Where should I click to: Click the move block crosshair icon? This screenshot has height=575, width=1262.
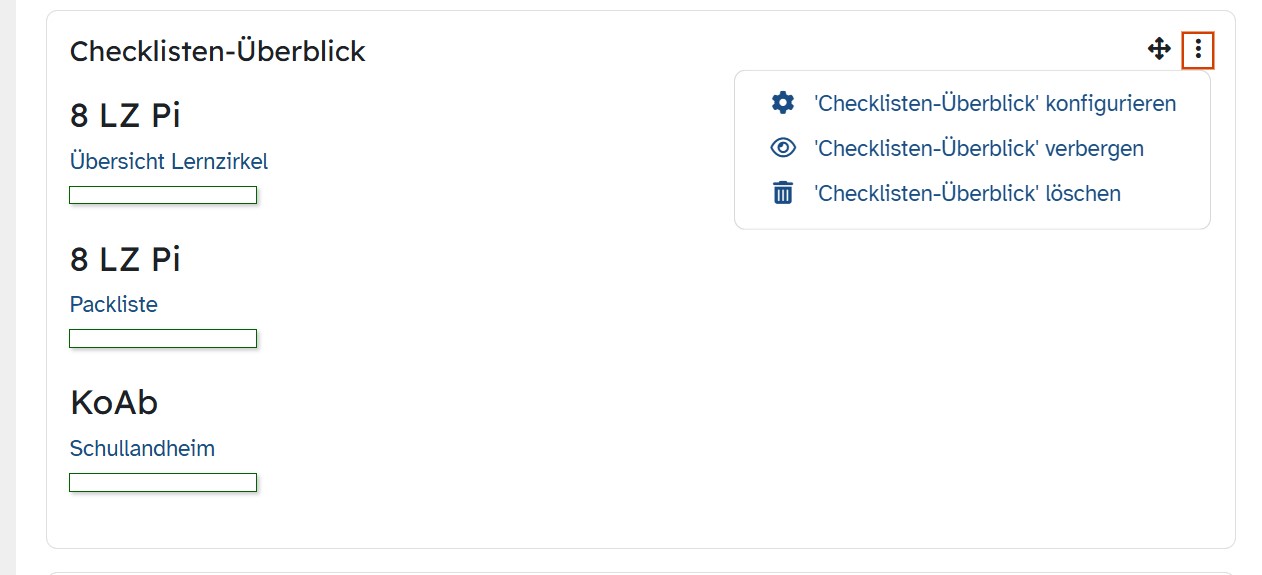tap(1159, 49)
